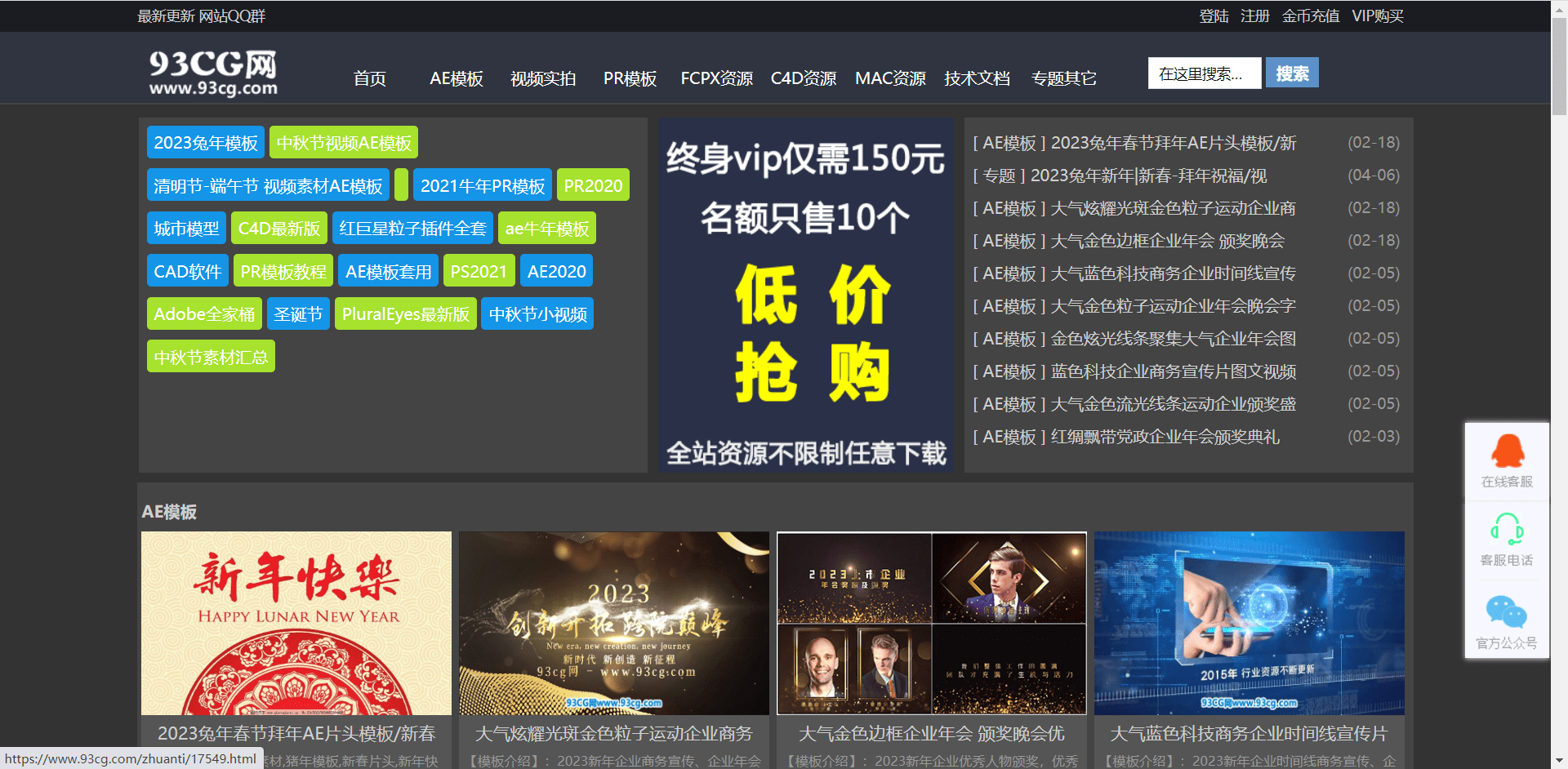Open title link 大气金色边框企业年会 颁奖晚会优
The image size is (1568, 769).
tap(932, 734)
